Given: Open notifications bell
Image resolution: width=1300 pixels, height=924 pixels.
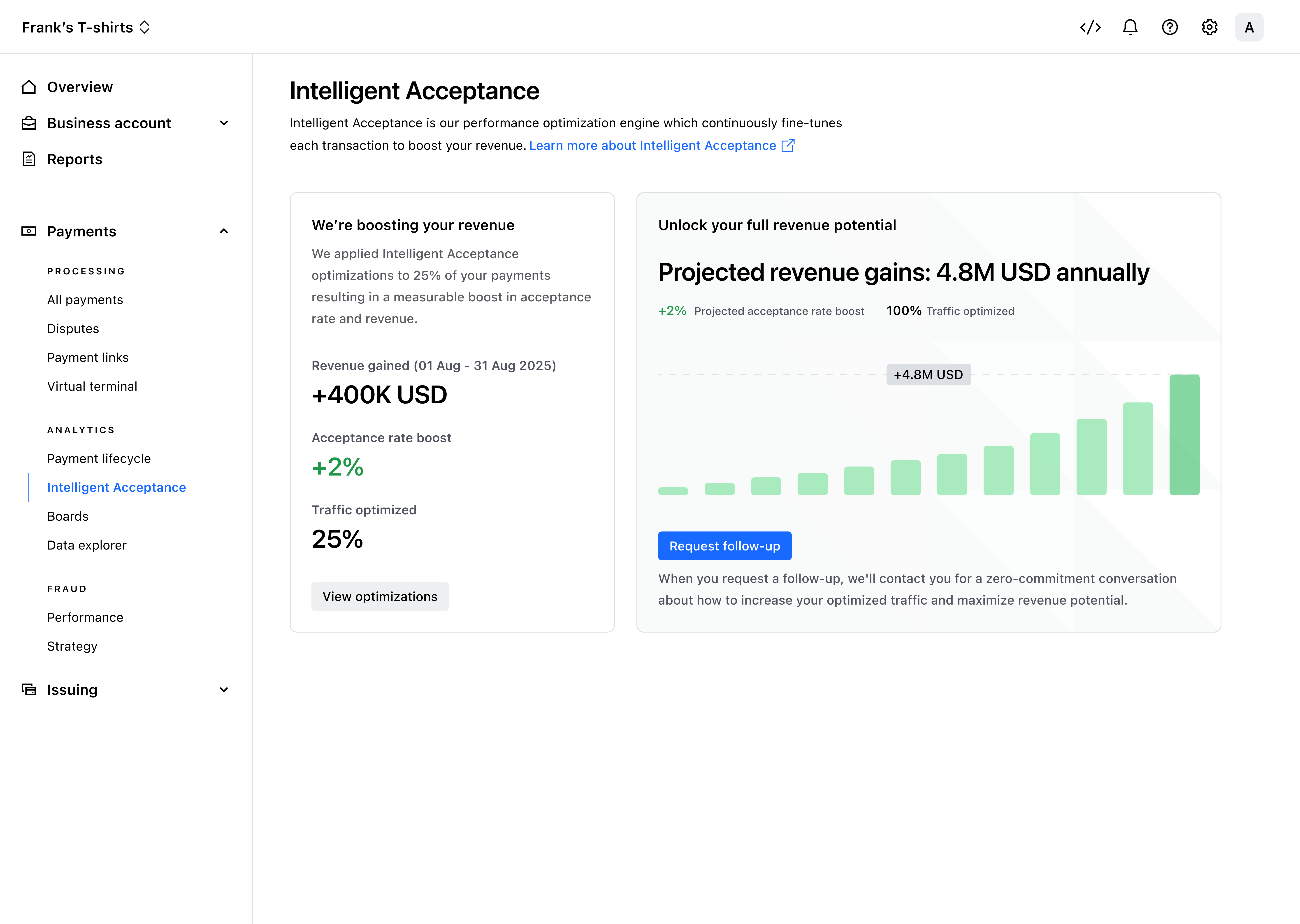Looking at the screenshot, I should (x=1130, y=27).
